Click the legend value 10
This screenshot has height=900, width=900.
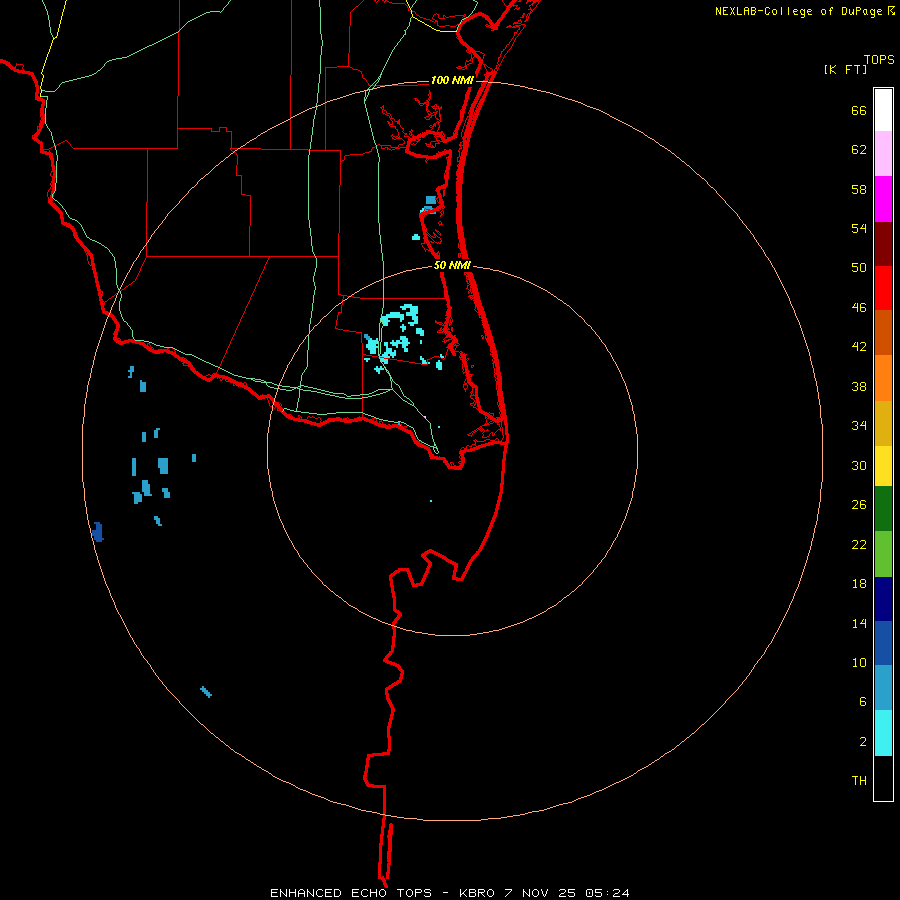point(859,662)
